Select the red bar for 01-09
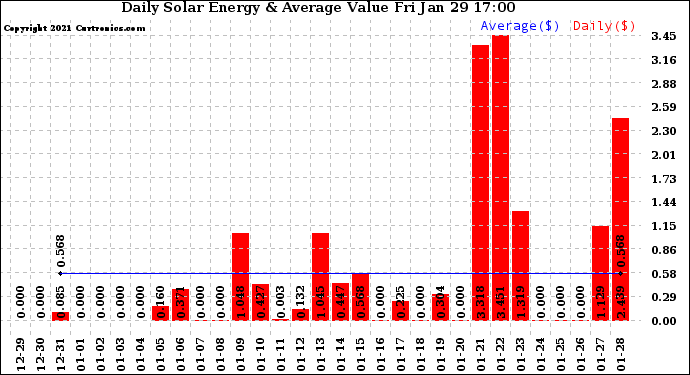This screenshot has width=690, height=375. click(241, 277)
